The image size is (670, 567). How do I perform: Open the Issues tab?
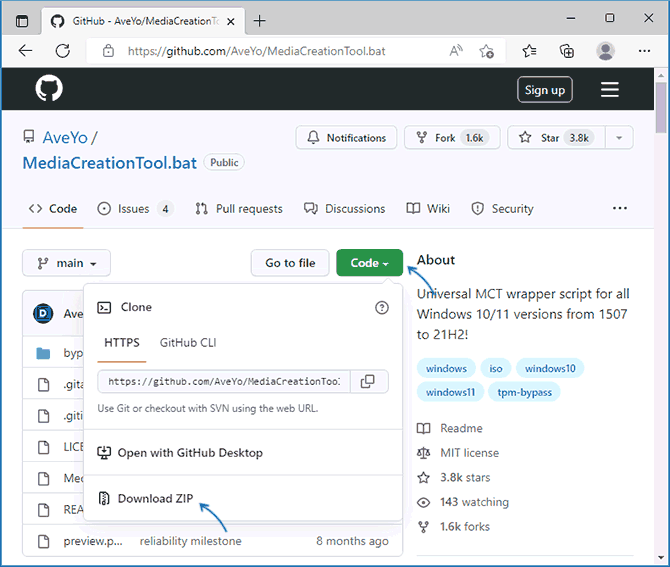click(x=135, y=209)
